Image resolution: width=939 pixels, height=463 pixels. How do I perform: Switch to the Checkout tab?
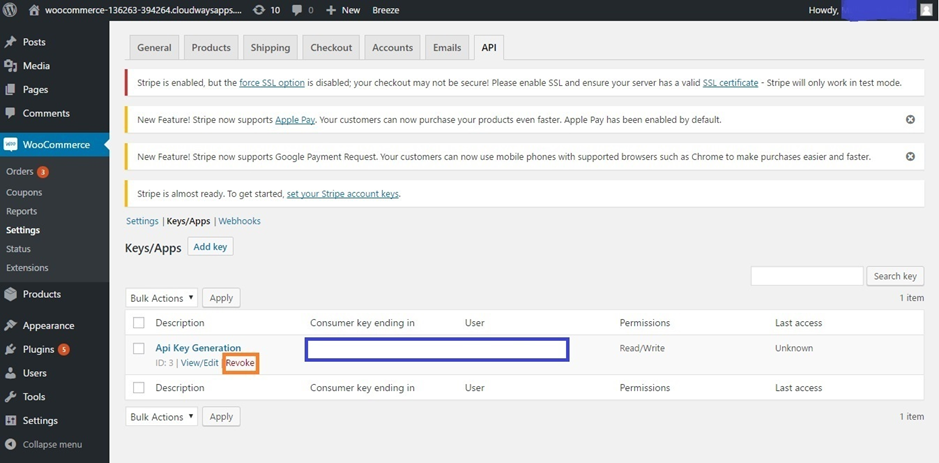pyautogui.click(x=331, y=47)
